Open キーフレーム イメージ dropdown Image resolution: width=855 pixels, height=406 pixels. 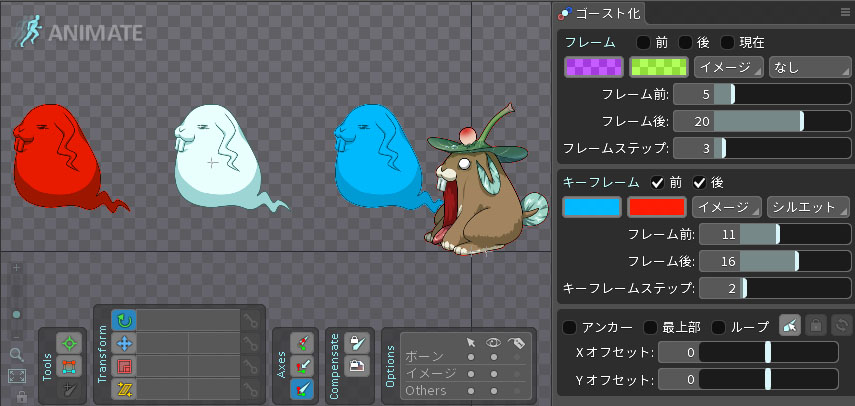727,207
